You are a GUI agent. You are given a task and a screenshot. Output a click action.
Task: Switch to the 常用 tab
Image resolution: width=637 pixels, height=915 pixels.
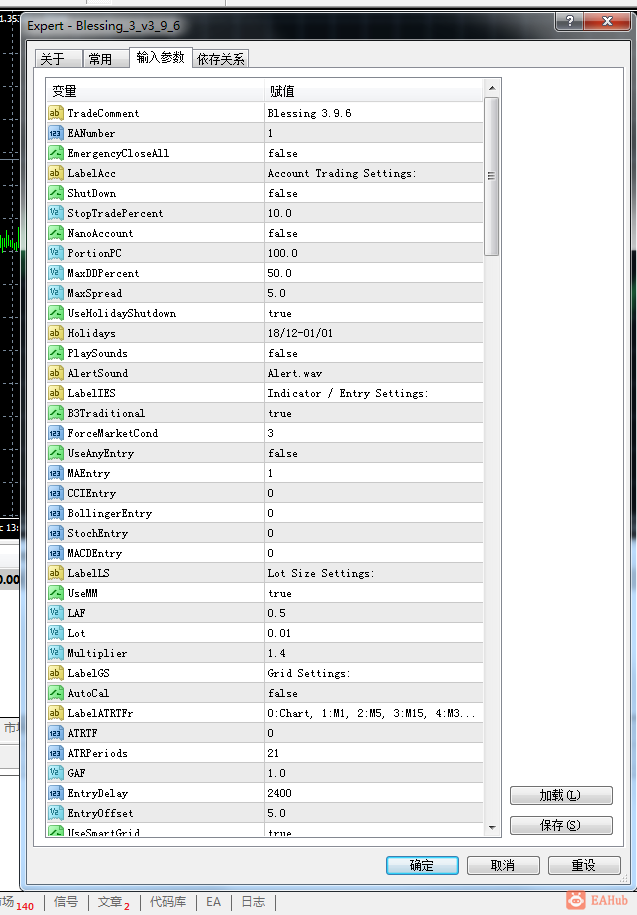pyautogui.click(x=106, y=59)
